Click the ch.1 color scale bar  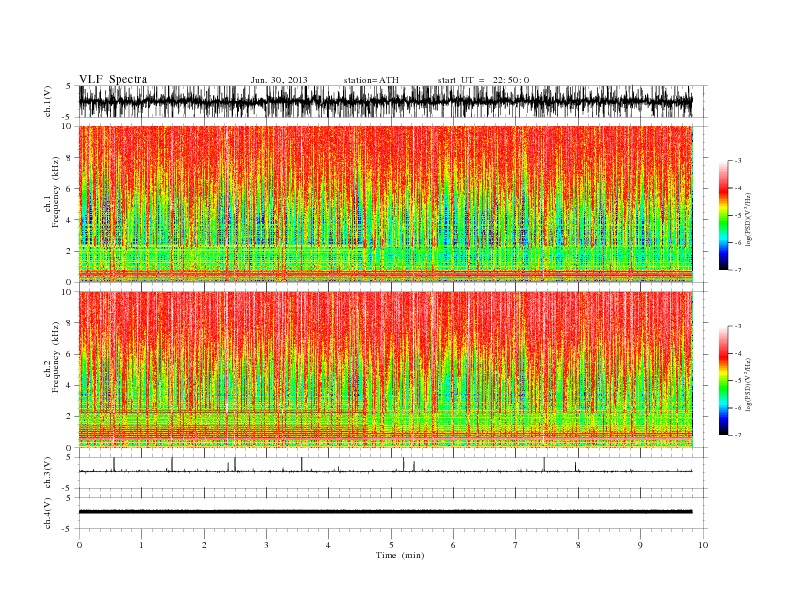723,216
